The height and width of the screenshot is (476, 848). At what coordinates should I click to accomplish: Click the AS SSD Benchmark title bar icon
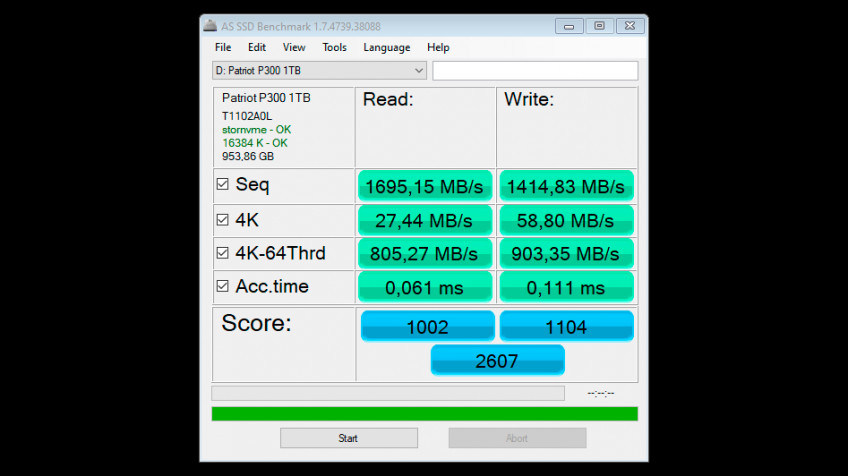point(210,26)
